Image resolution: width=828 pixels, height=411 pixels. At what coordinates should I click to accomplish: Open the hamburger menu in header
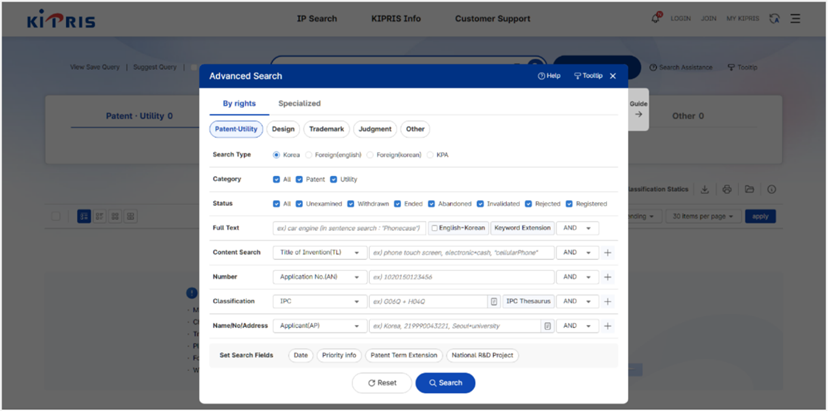point(796,18)
